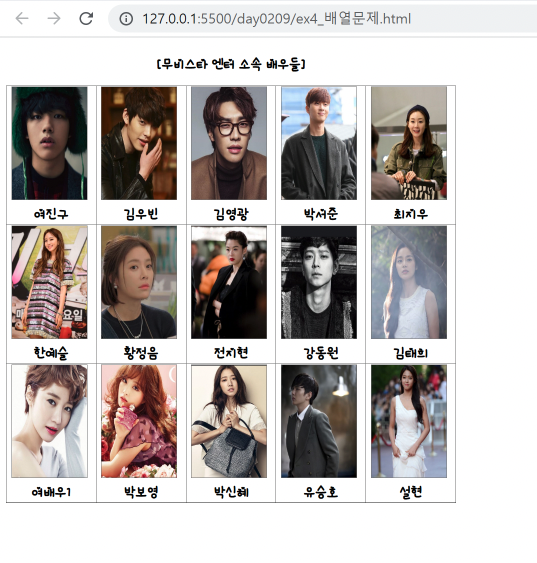The height and width of the screenshot is (563, 537).
Task: Click the photo above 설현
Action: coord(409,421)
